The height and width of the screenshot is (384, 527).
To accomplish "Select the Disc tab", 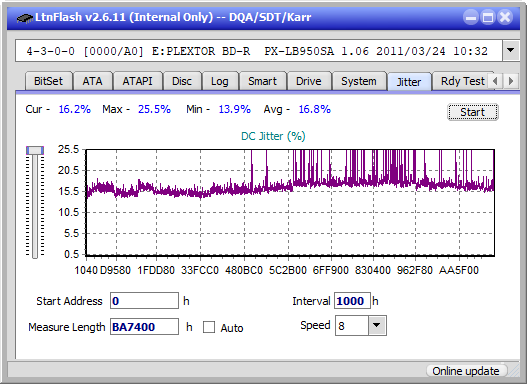I will tap(182, 81).
